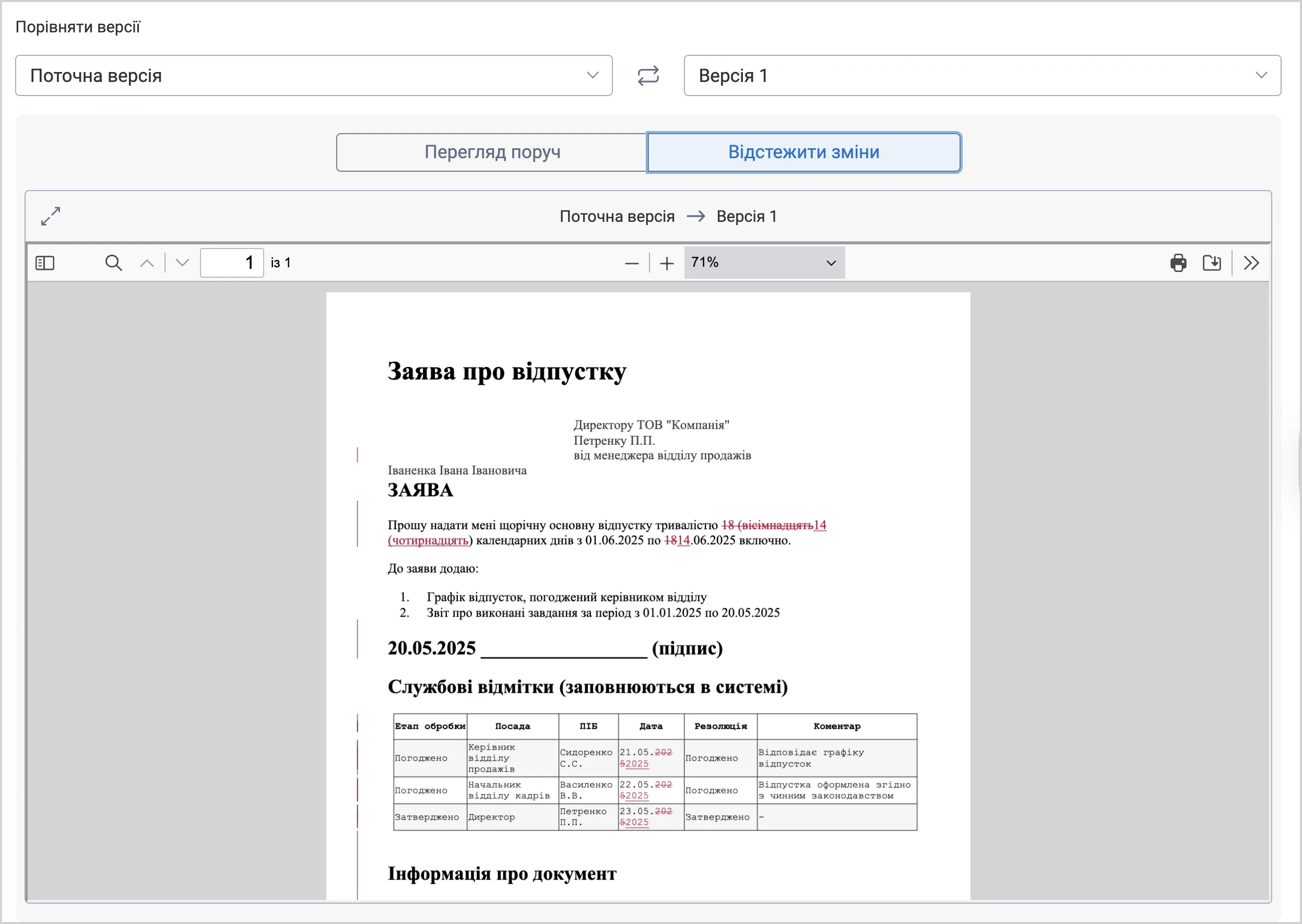Click the 'ЗАЯВА' bold heading

[421, 490]
